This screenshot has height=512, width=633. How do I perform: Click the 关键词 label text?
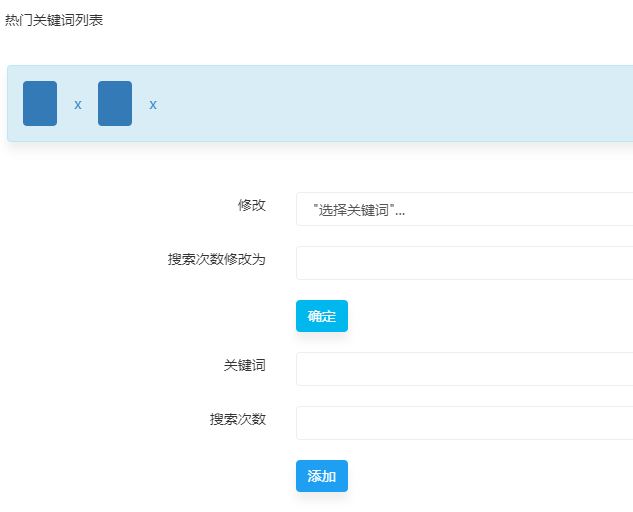[244, 365]
